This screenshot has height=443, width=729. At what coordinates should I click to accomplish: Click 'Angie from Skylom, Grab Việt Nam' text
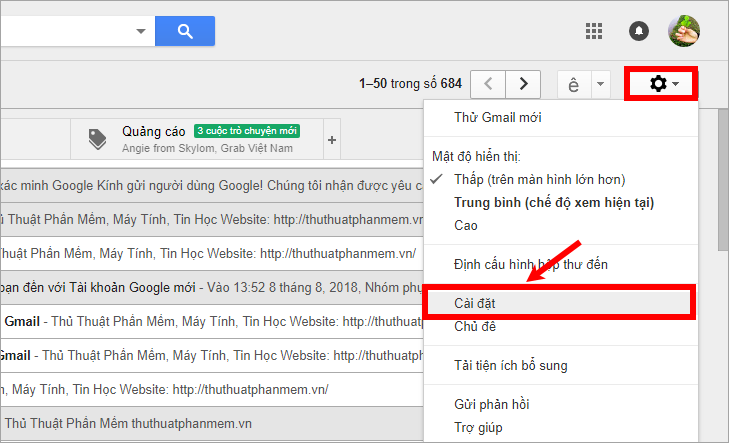(207, 148)
